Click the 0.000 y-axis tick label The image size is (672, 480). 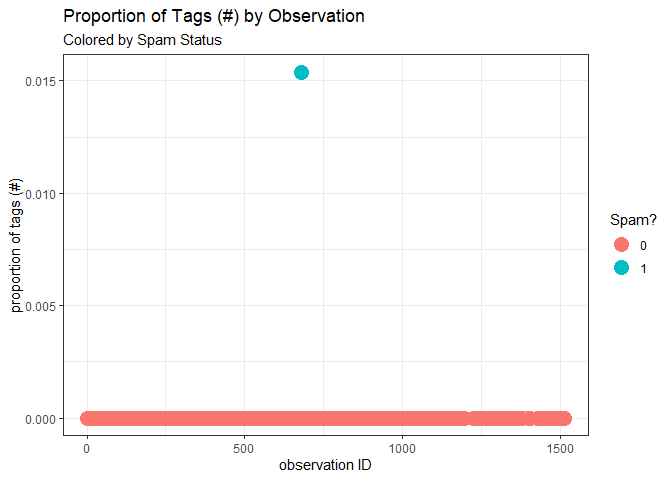click(41, 419)
